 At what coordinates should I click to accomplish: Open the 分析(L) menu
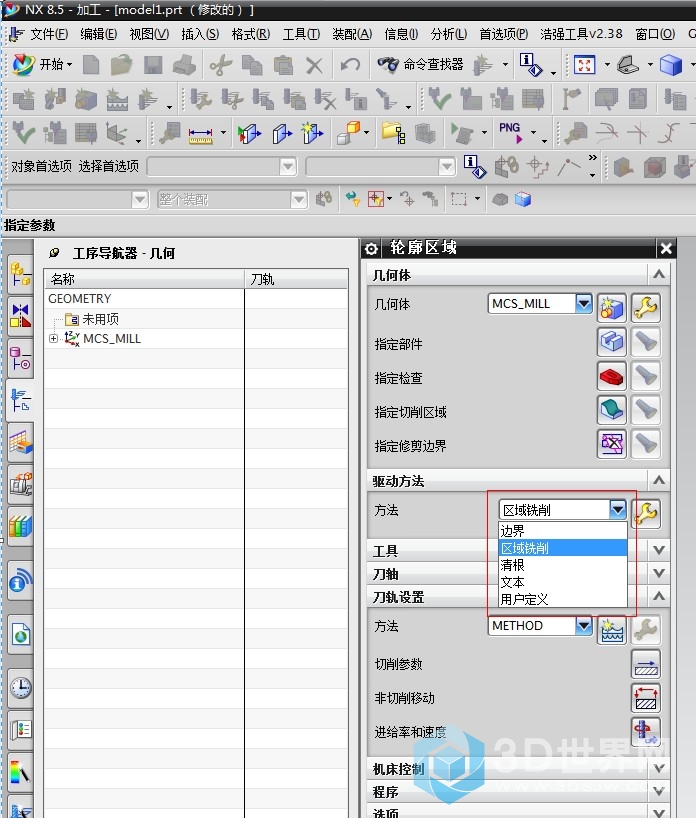click(x=449, y=34)
